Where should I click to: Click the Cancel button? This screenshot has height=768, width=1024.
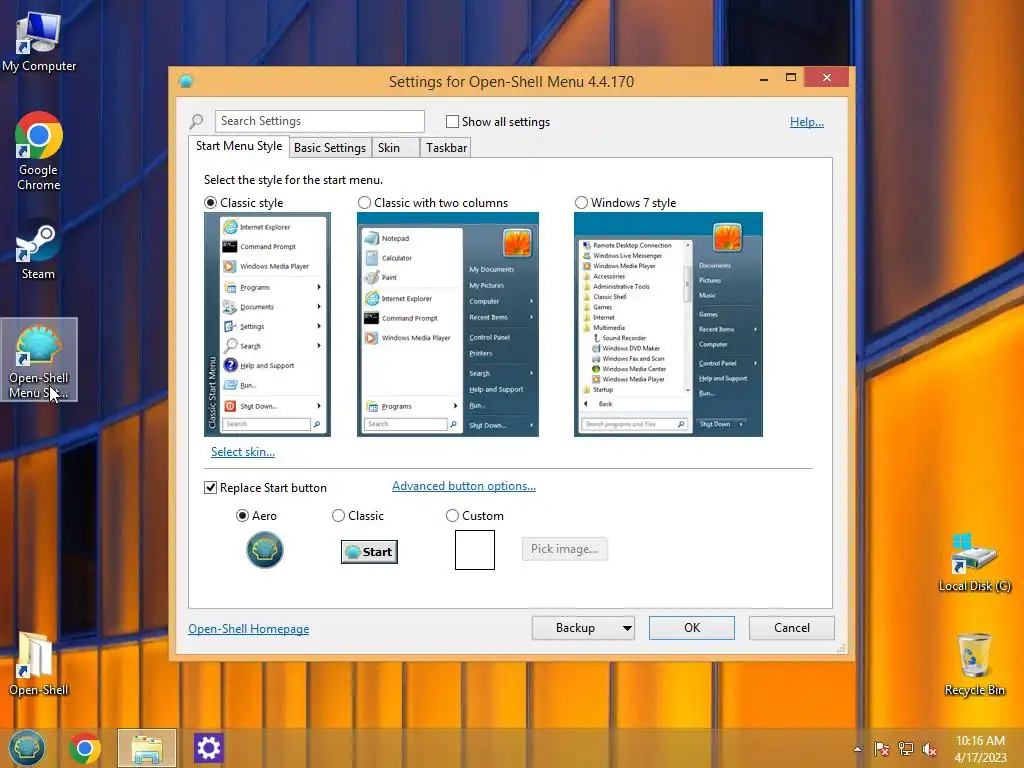coord(792,628)
